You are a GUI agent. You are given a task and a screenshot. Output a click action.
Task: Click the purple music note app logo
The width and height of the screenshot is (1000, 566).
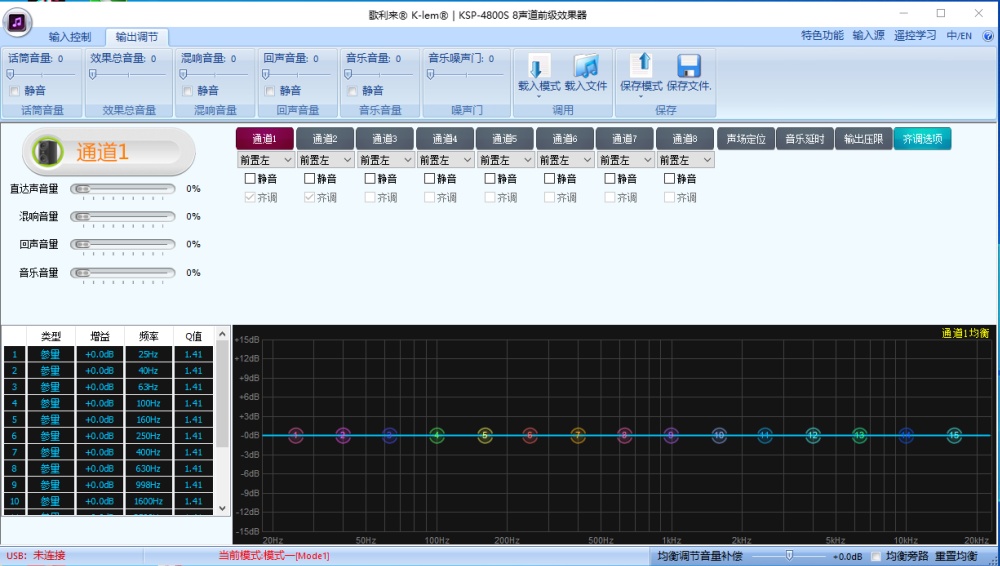coord(19,19)
